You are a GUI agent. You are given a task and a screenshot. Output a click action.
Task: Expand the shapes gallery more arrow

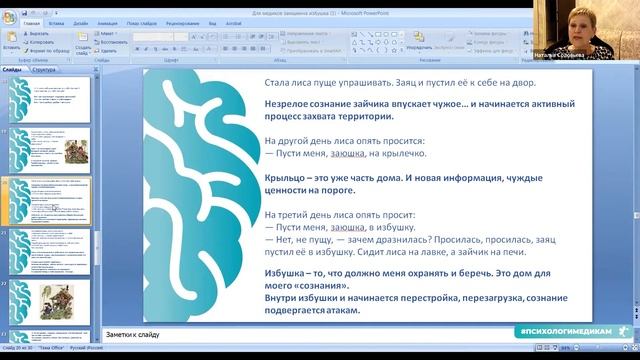pyautogui.click(x=402, y=51)
